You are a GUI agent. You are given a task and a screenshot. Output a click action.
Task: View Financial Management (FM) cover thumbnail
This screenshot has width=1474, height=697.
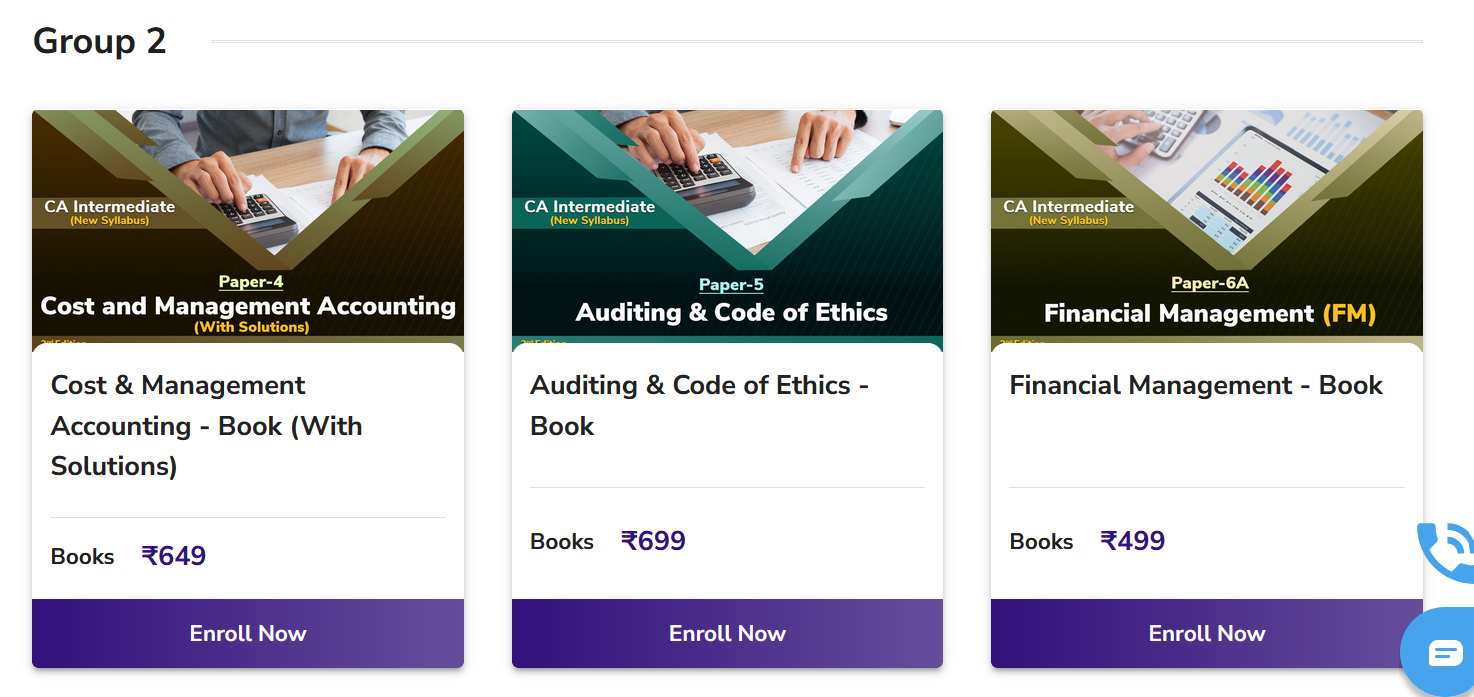pos(1207,225)
